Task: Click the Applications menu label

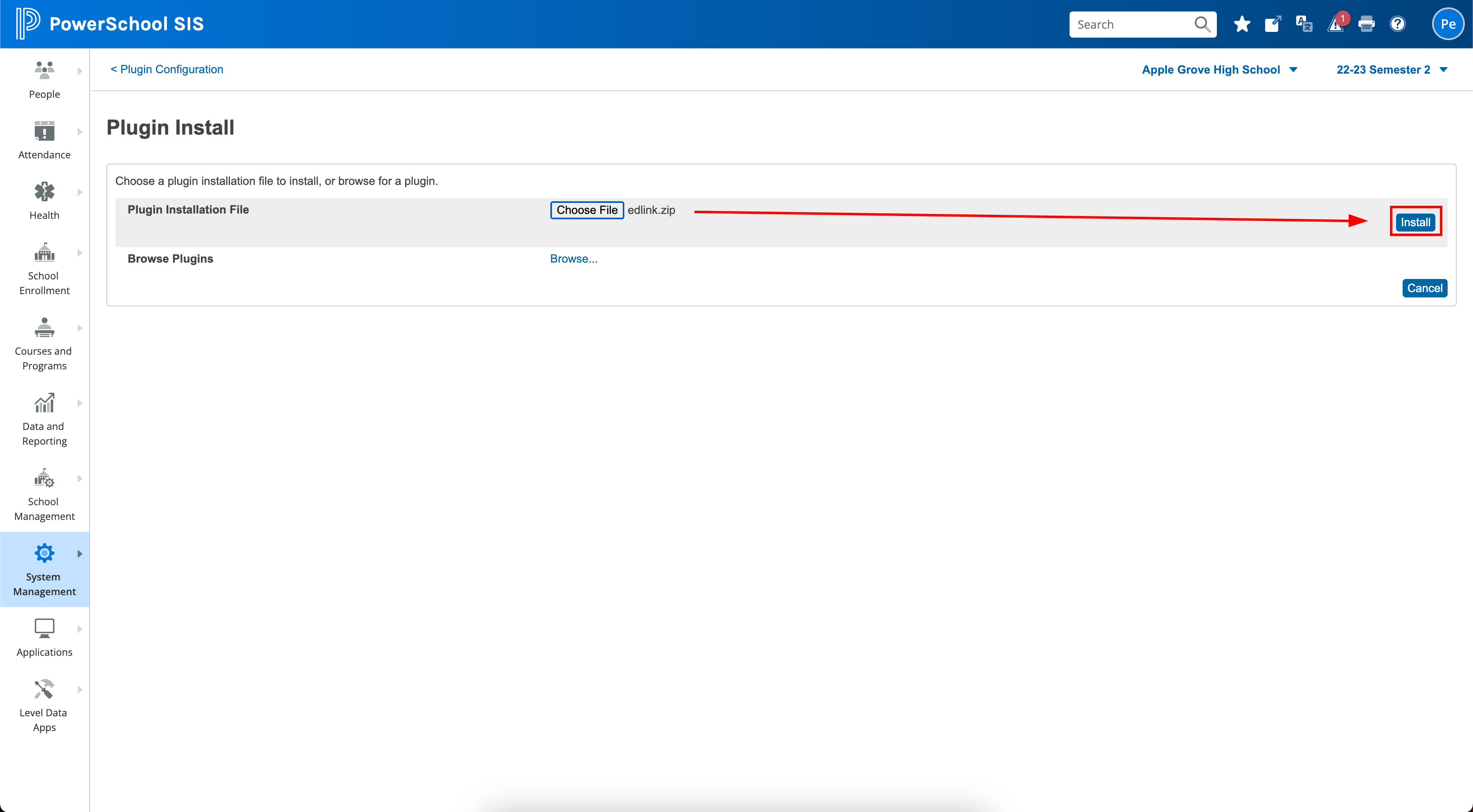Action: coord(44,652)
